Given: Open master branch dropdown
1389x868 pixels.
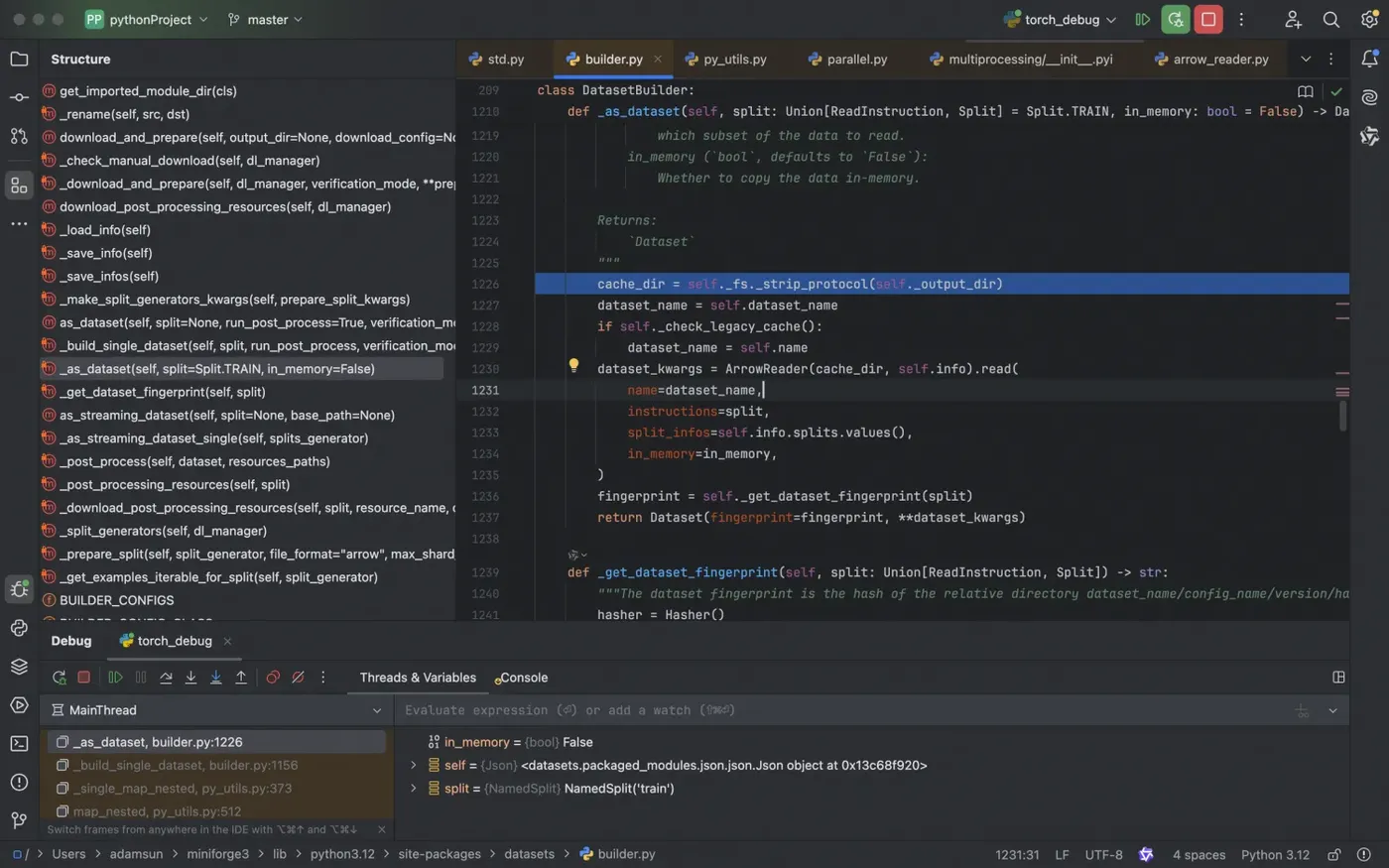Looking at the screenshot, I should click(x=265, y=19).
